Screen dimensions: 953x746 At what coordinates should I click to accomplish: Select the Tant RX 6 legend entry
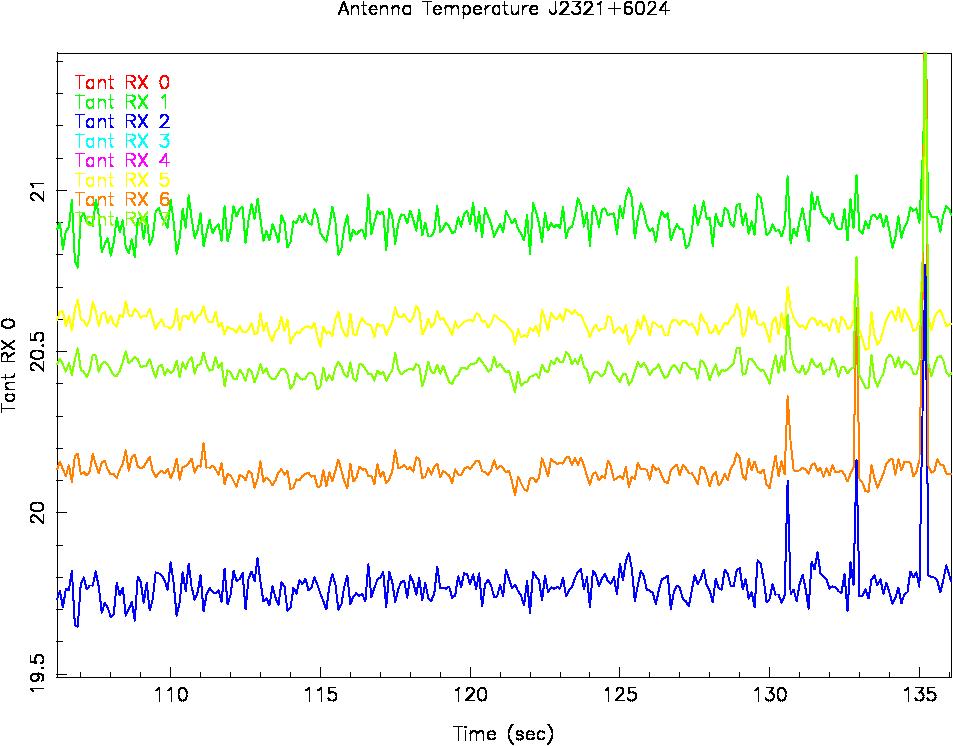[122, 199]
